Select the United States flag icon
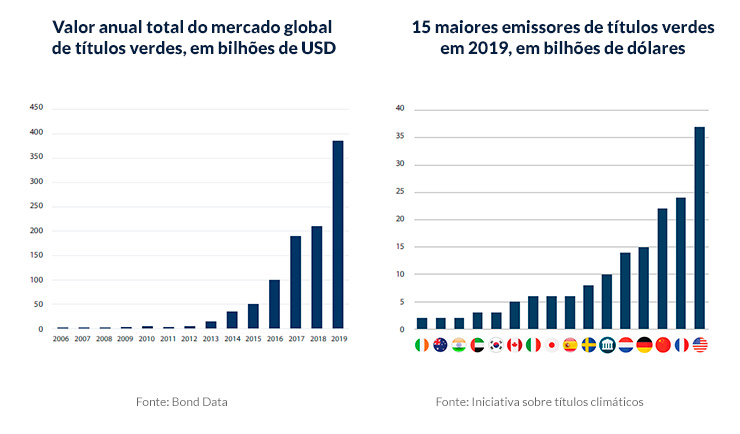Screen dimensions: 740x434 click(700, 345)
